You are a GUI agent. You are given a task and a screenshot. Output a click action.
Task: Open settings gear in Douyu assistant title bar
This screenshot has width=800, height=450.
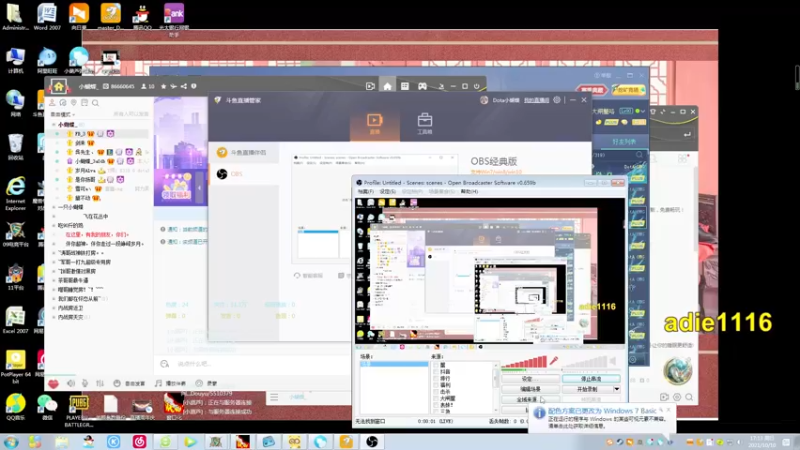pyautogui.click(x=557, y=100)
